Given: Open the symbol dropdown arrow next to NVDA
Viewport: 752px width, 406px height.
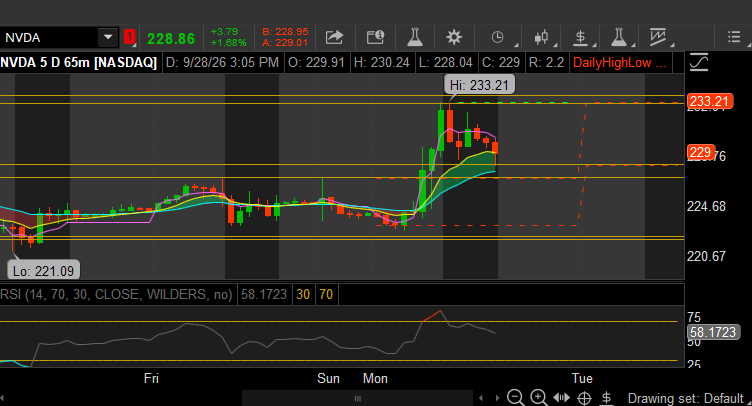Looking at the screenshot, I should tap(108, 37).
